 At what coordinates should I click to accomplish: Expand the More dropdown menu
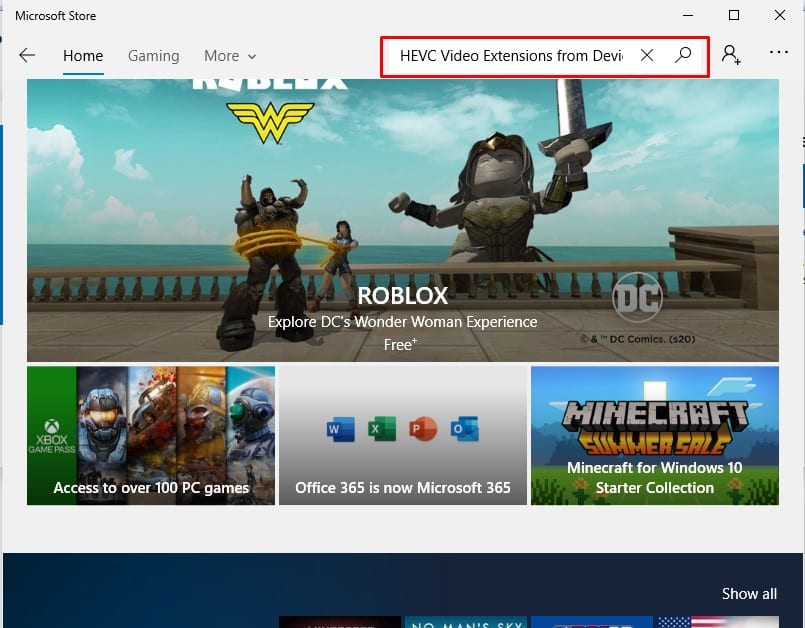(x=230, y=55)
